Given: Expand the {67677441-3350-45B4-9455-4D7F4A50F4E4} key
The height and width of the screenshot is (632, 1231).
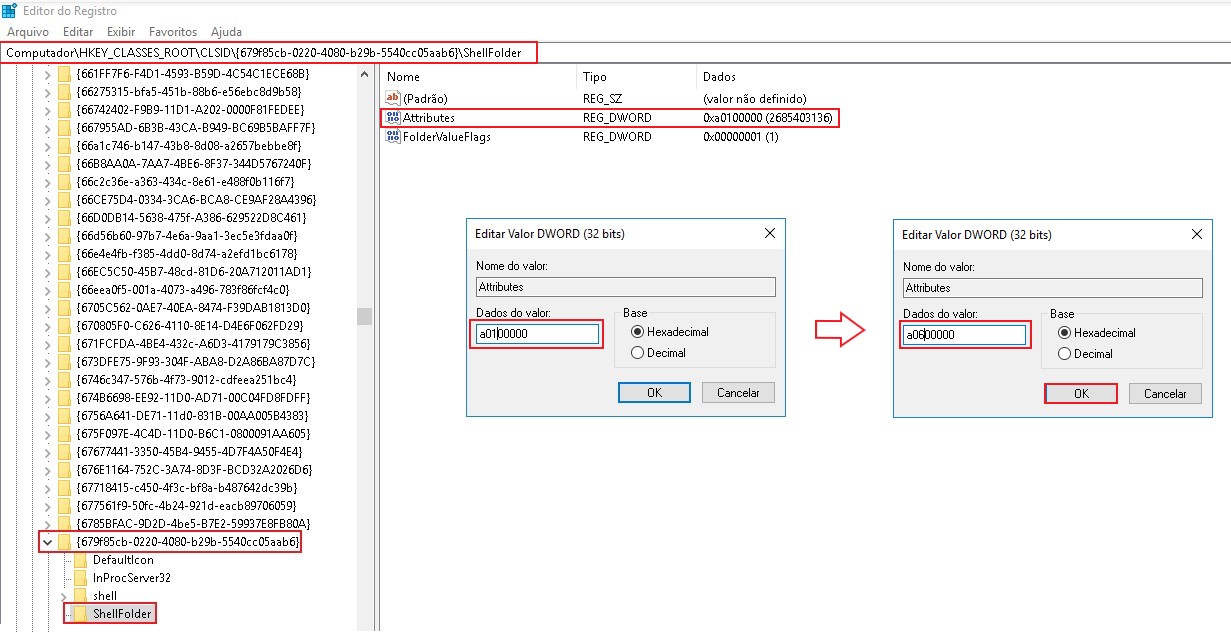Looking at the screenshot, I should (x=47, y=452).
